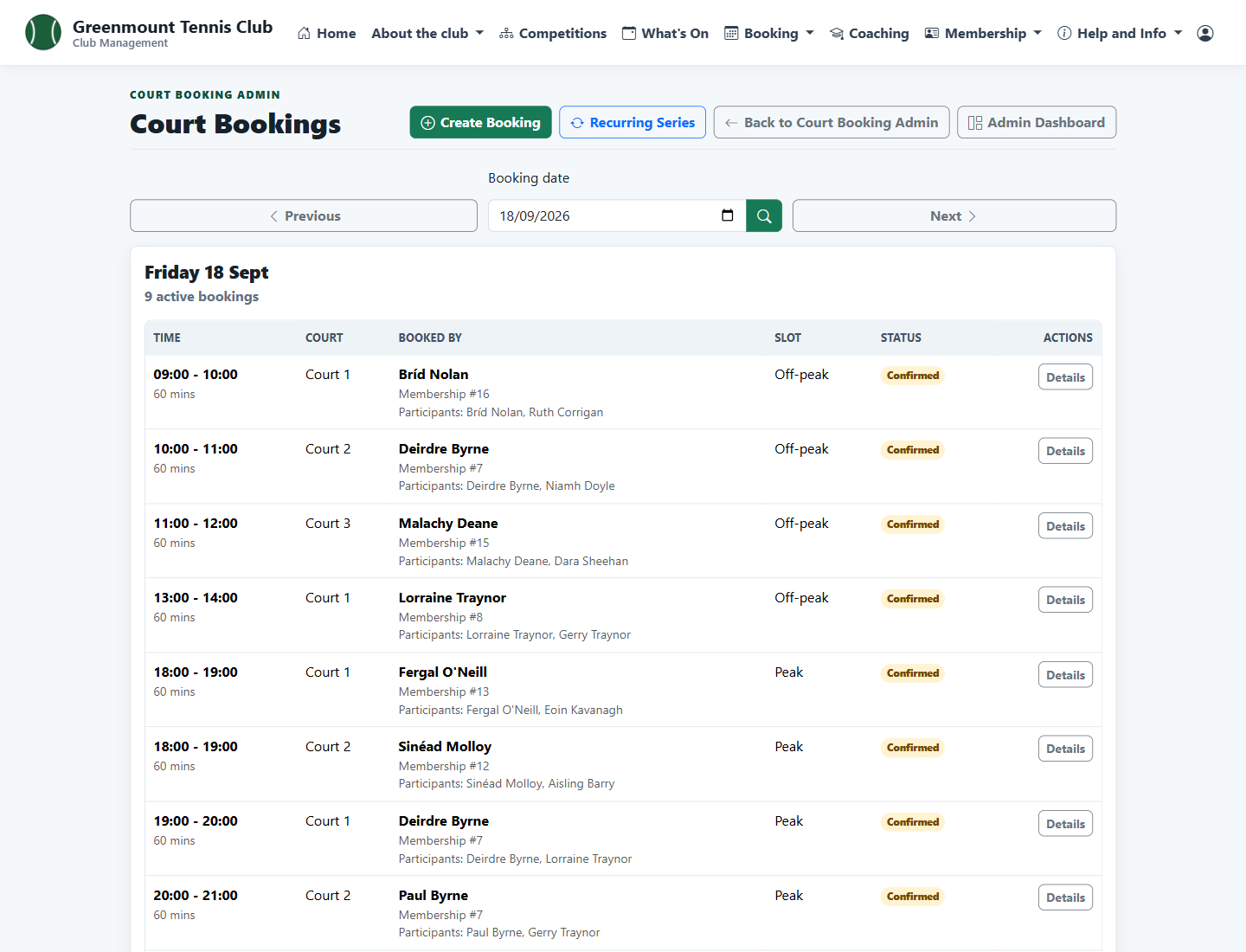Click 'Participants: Fergal O'Neill, Eoin Kavanagh' text
This screenshot has height=952, width=1246.
[x=511, y=710]
